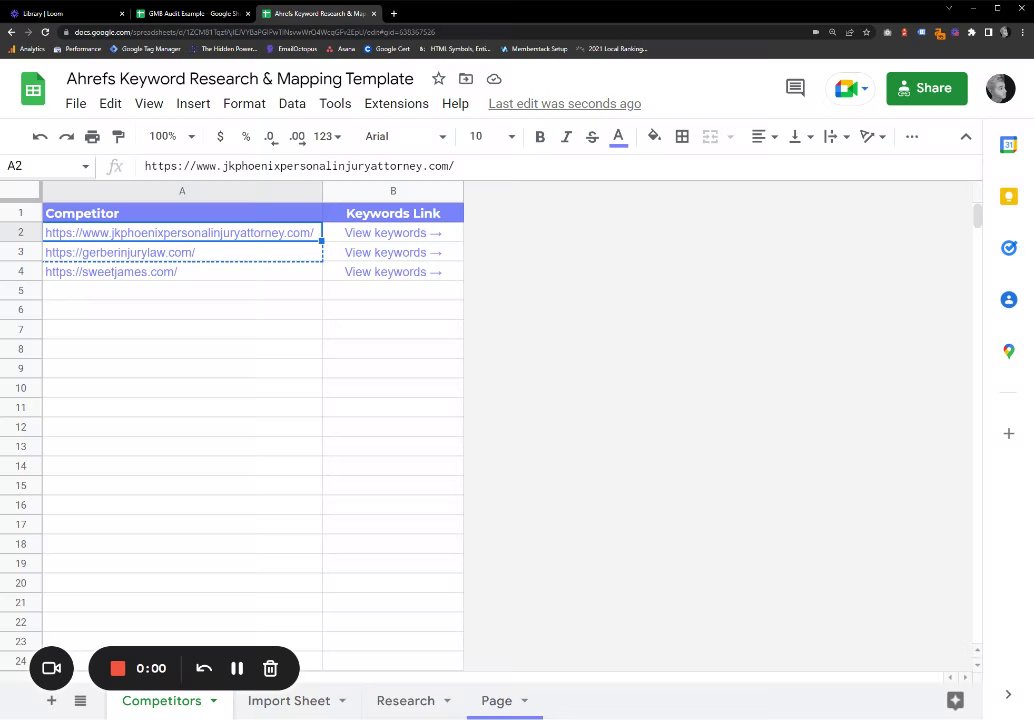The image size is (1034, 720).
Task: Click the Redo icon in toolbar
Action: point(67,136)
